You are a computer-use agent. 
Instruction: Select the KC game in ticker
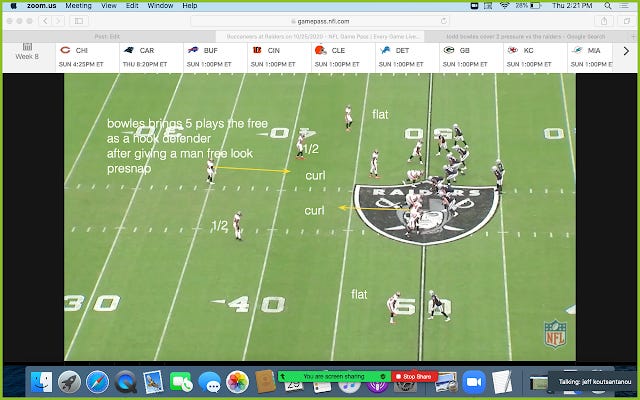pyautogui.click(x=536, y=58)
